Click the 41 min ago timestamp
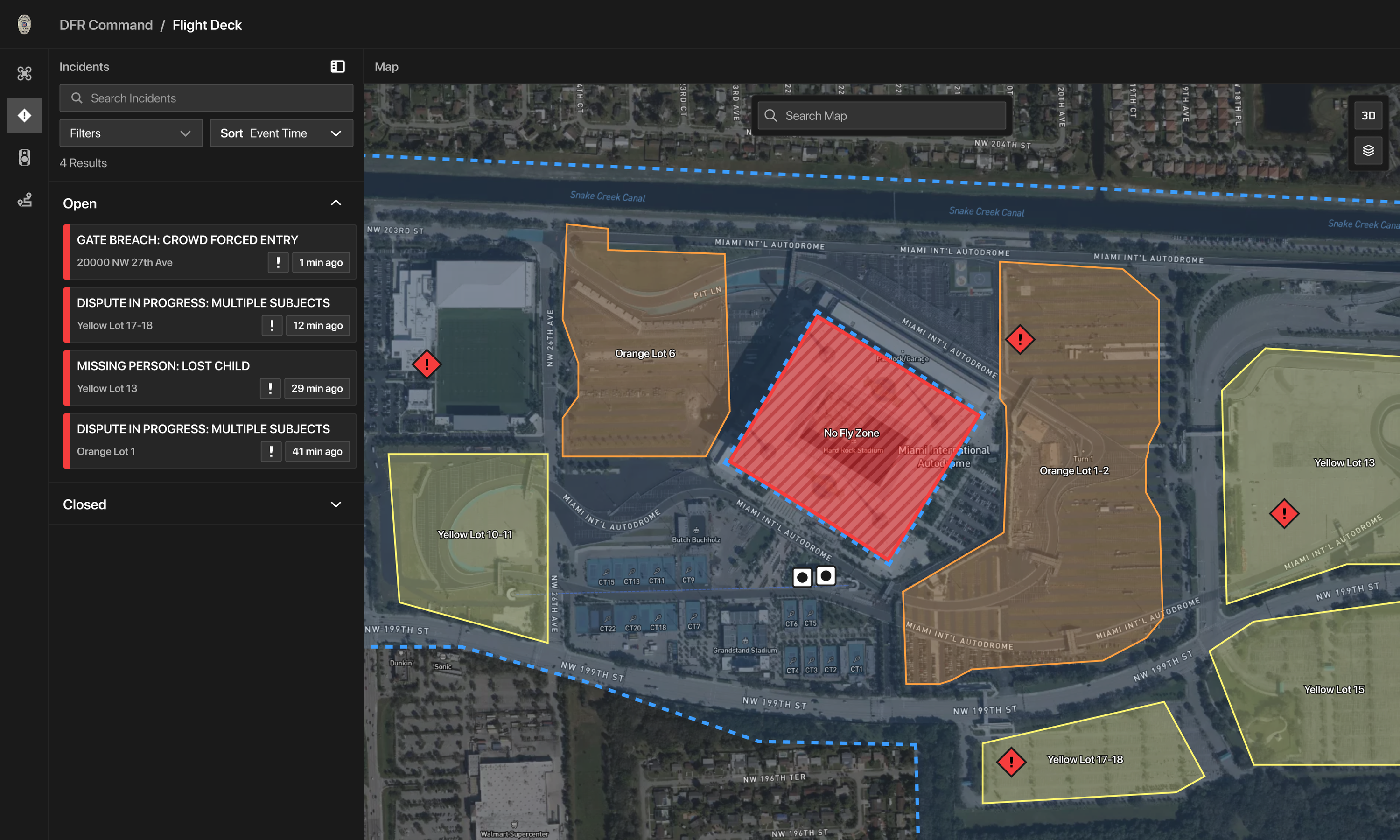1400x840 pixels. click(317, 452)
